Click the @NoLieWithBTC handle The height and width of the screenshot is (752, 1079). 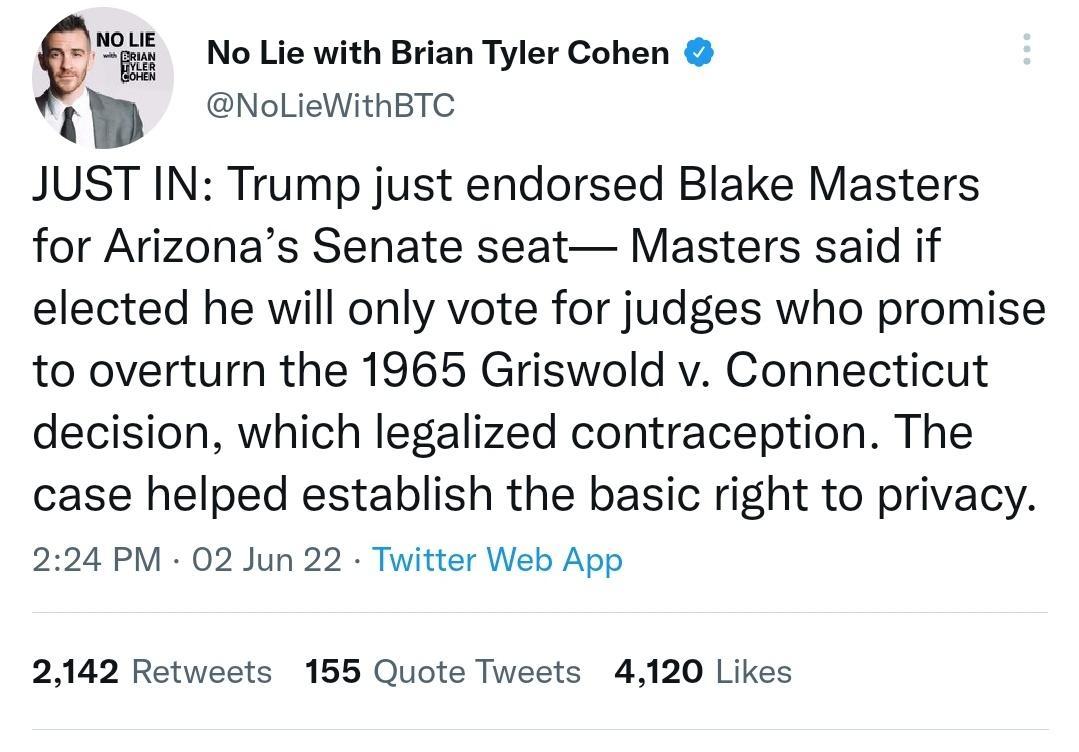(x=330, y=104)
